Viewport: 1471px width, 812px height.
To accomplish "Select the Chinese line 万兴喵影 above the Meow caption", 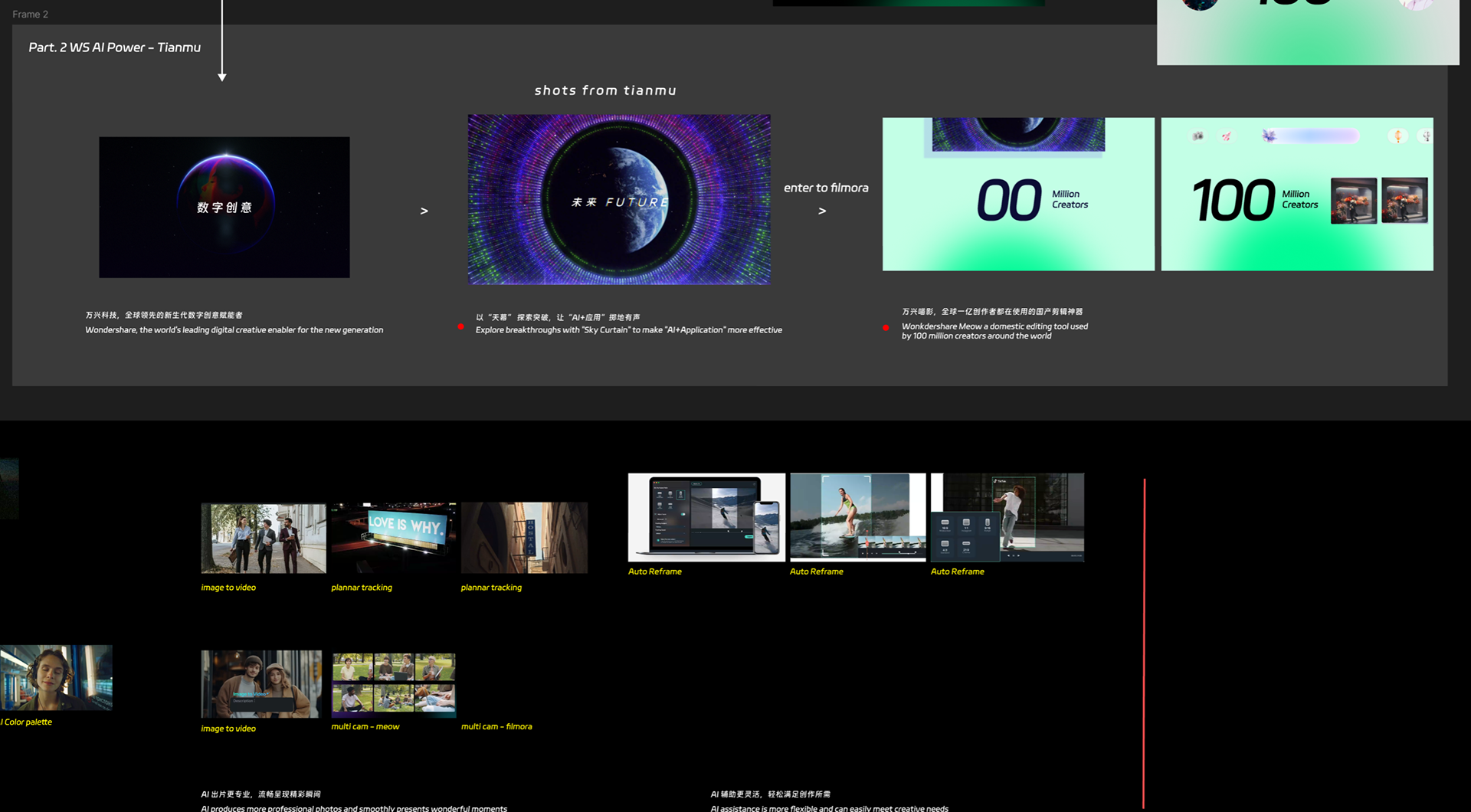I will click(992, 312).
